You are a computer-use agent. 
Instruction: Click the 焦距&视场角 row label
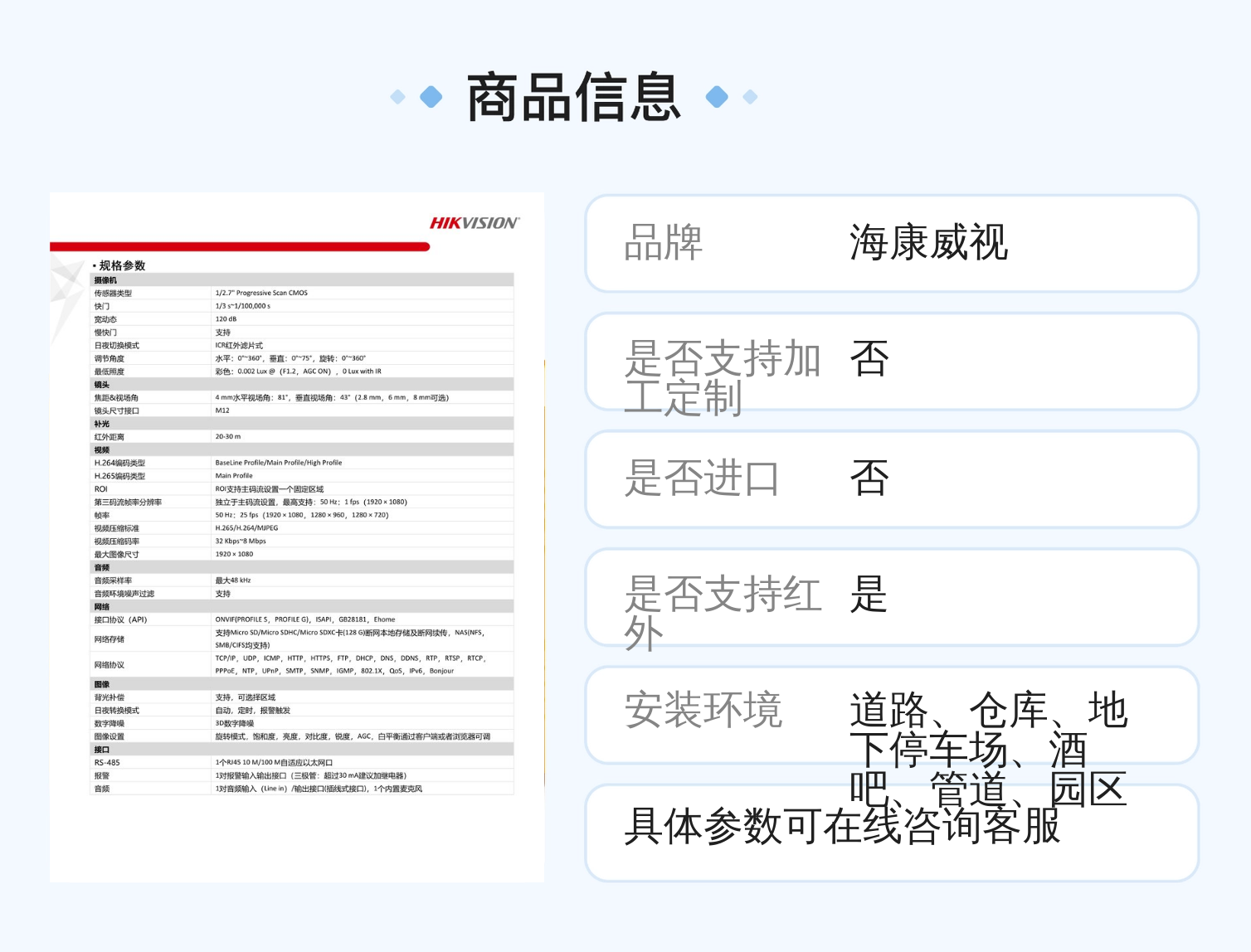tap(116, 398)
